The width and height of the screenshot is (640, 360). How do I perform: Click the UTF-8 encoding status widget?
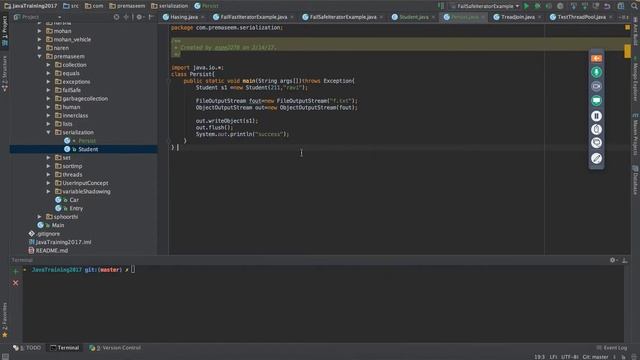570,357
